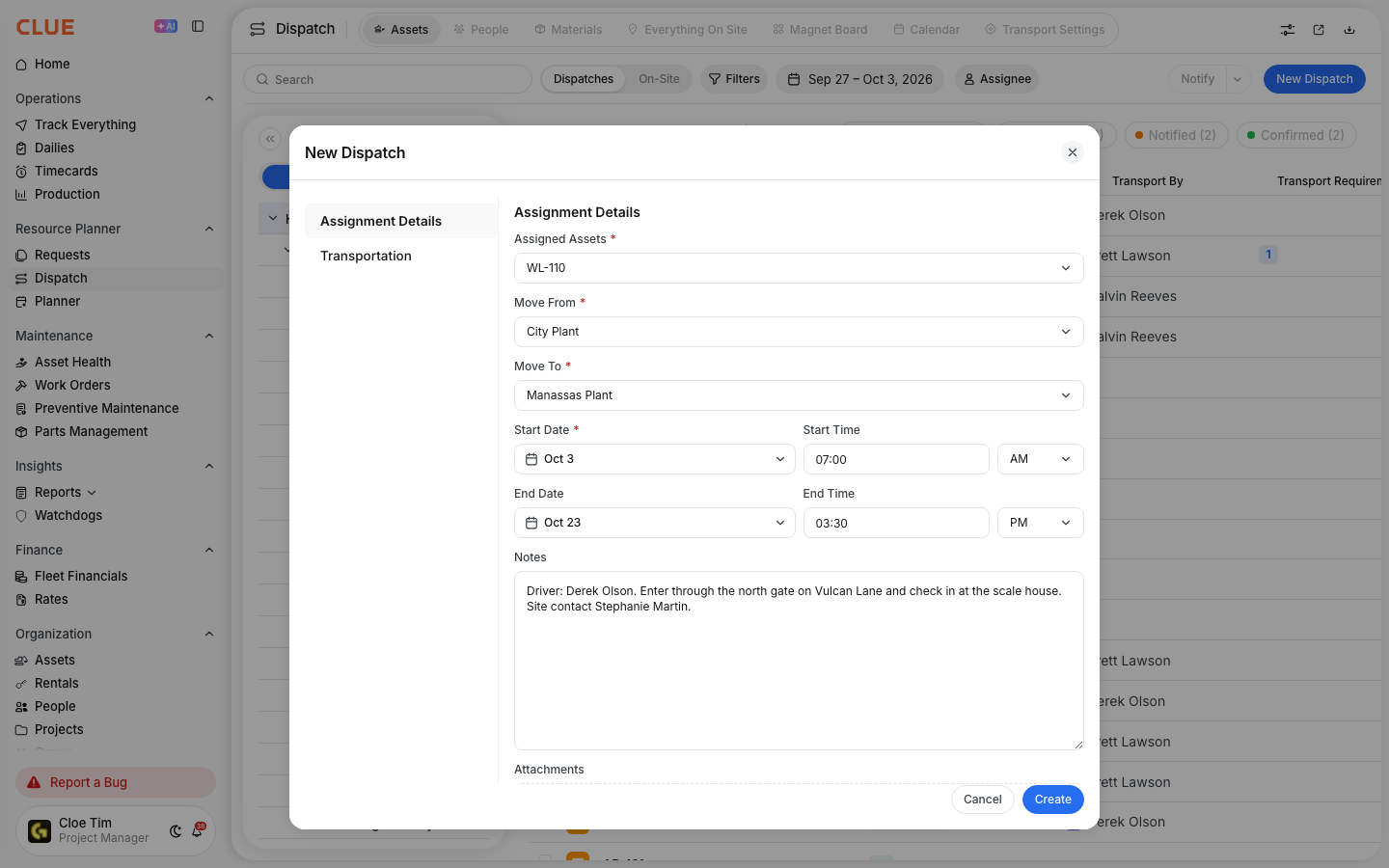Open the Move From dropdown showing City Plant
Screen dimensions: 1389x868
click(799, 332)
